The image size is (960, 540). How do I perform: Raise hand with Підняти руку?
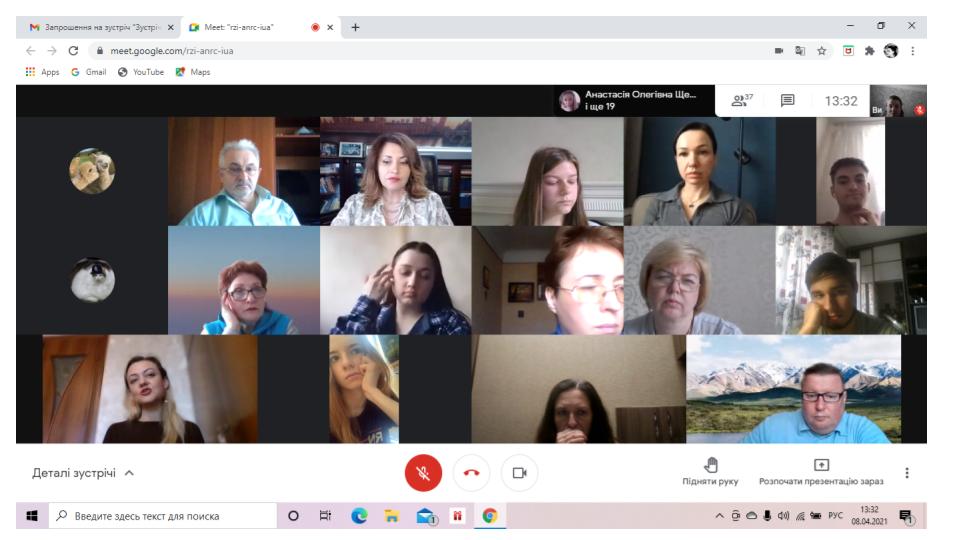710,472
